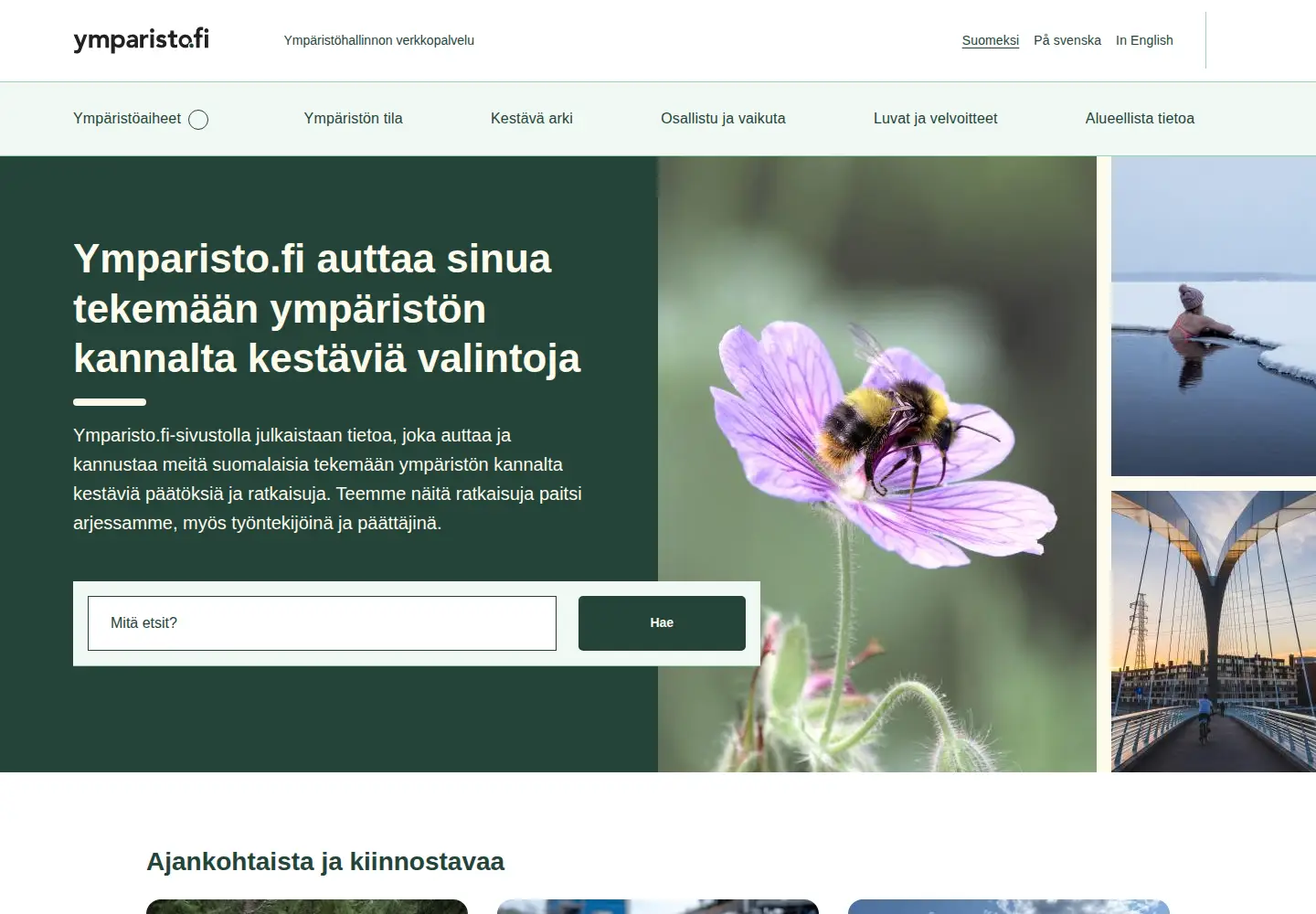Navigate to Alueellista tietoa

[x=1140, y=119]
